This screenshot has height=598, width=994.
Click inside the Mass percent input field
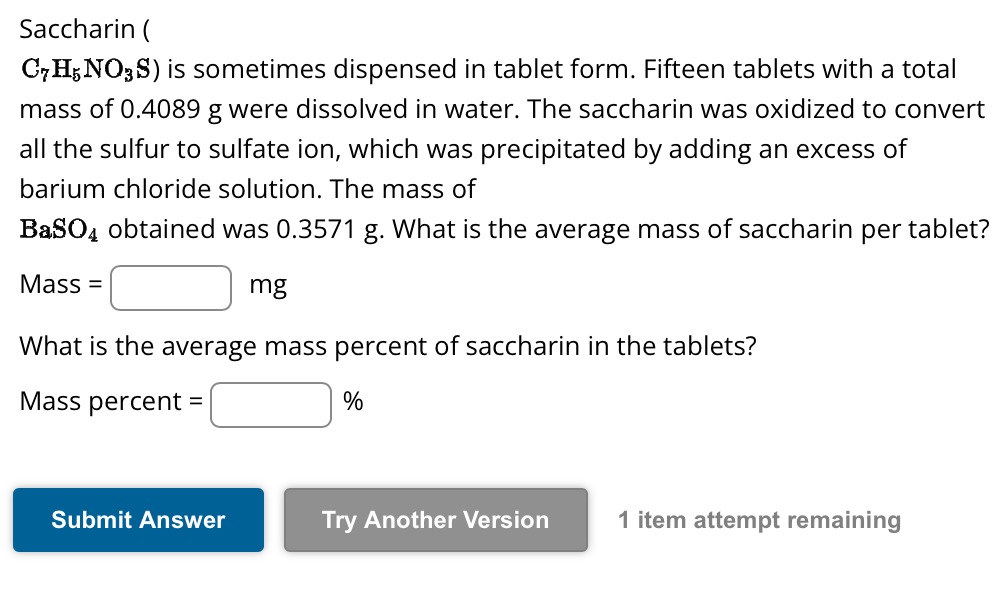tap(270, 404)
